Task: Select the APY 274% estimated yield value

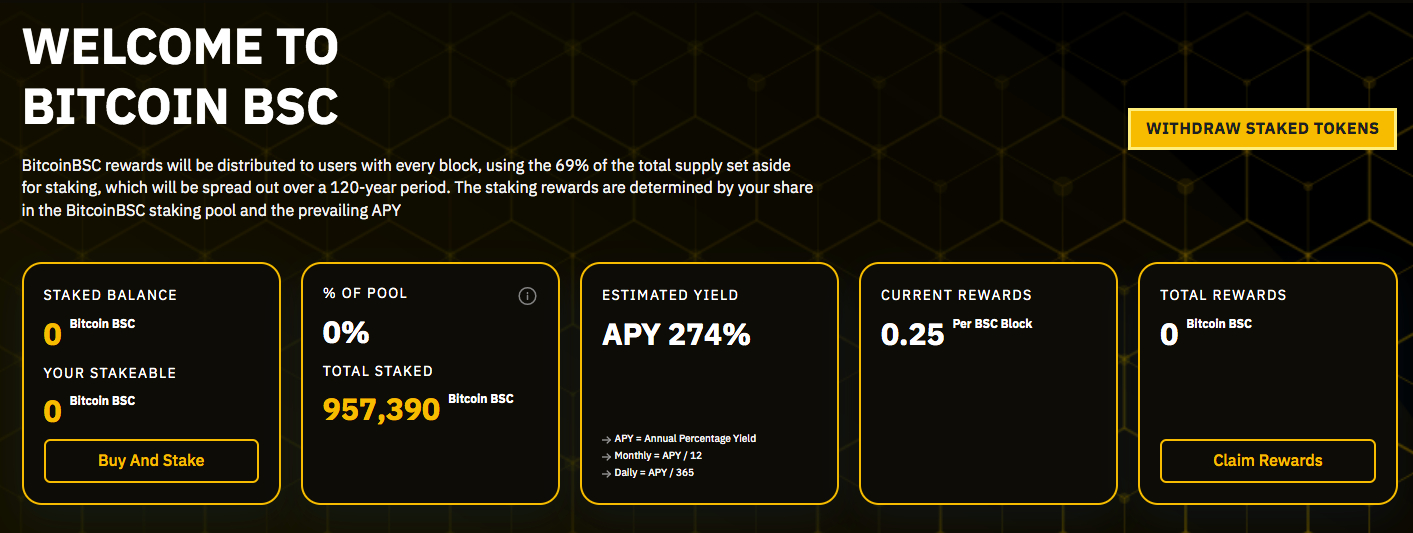Action: (x=676, y=334)
